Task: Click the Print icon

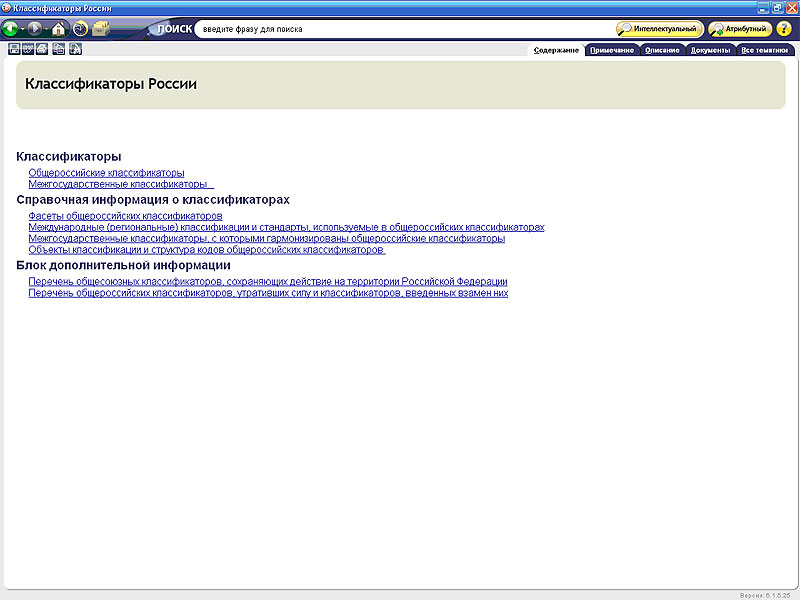Action: (x=43, y=49)
